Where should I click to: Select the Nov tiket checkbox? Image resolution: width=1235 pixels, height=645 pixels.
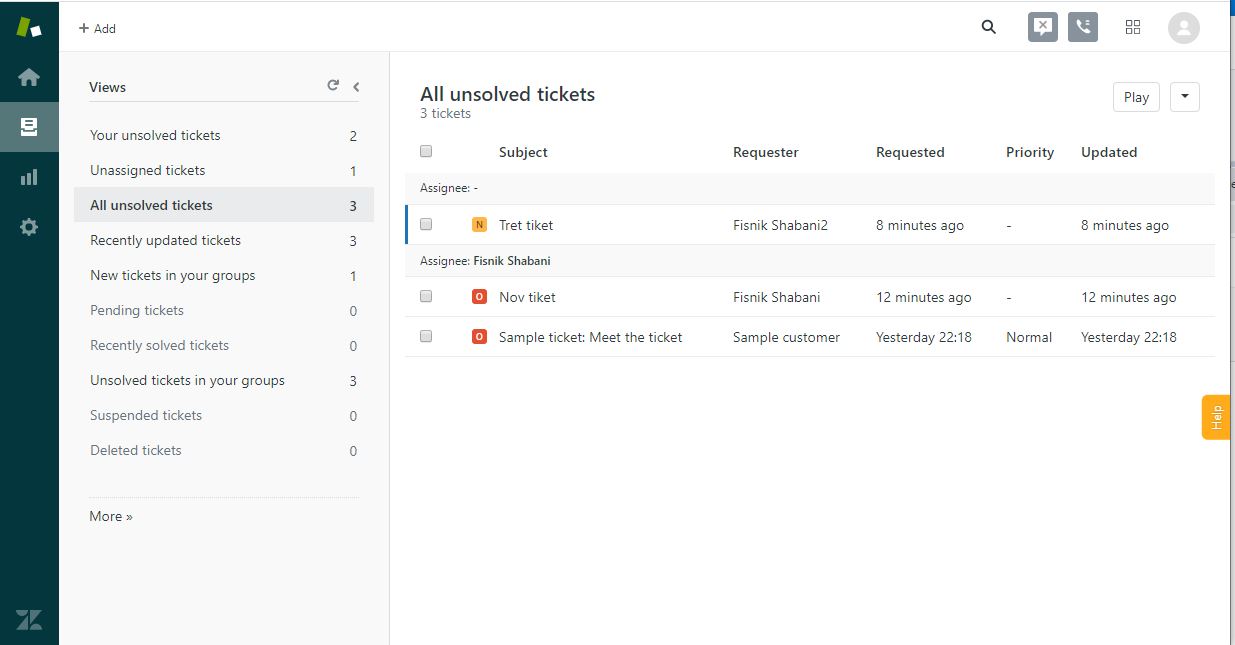pyautogui.click(x=426, y=297)
